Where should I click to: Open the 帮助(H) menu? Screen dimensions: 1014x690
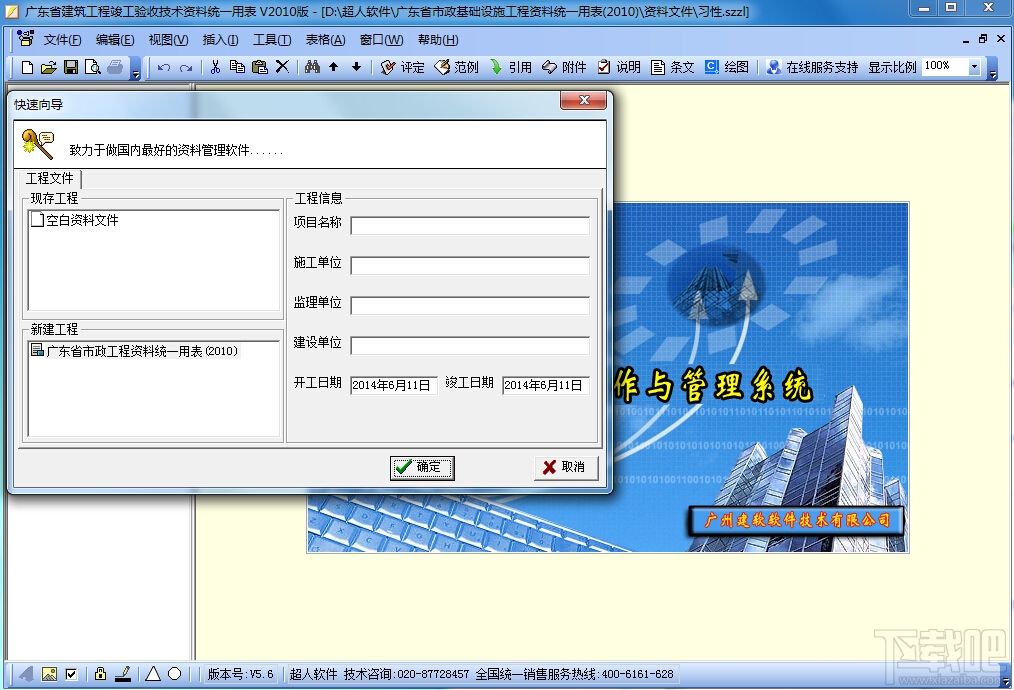[x=438, y=40]
